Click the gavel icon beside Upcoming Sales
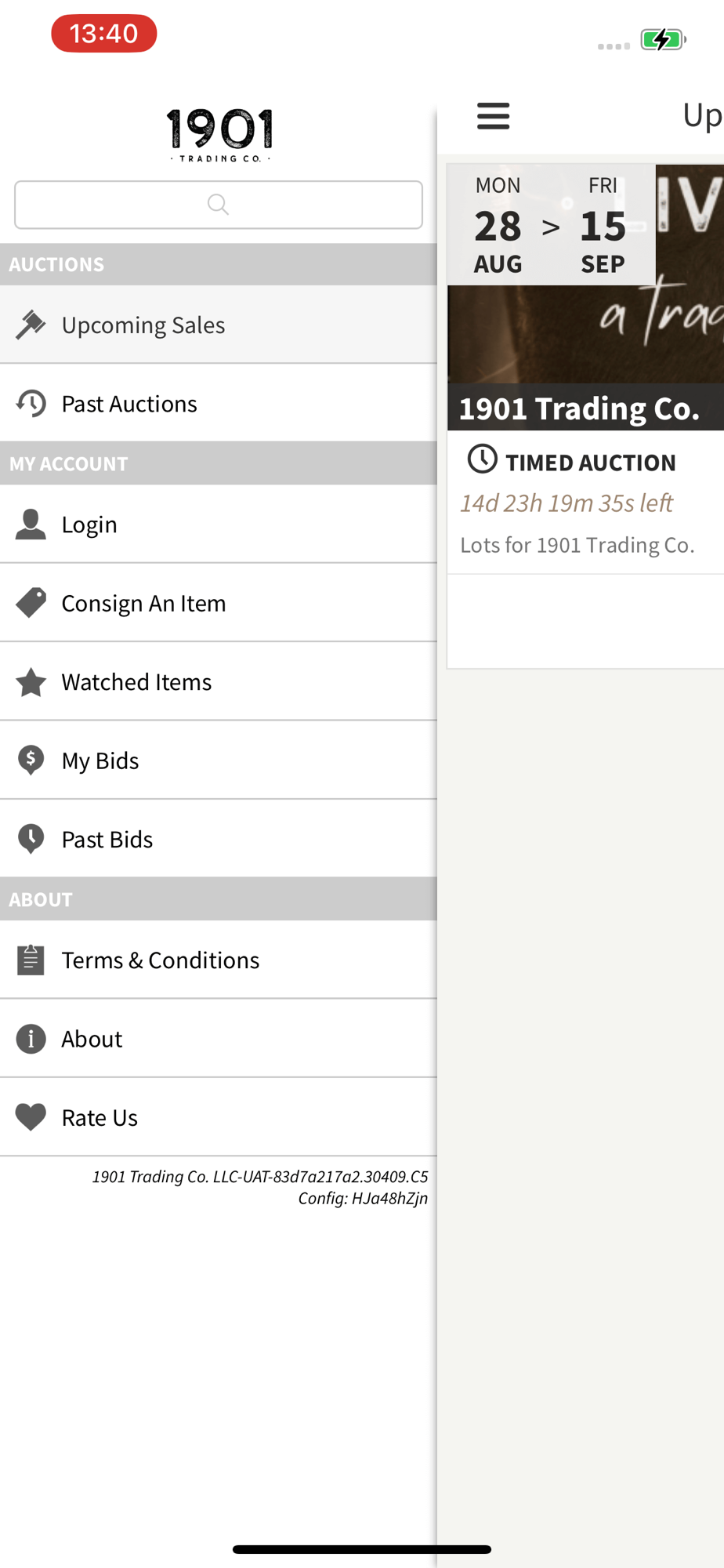This screenshot has height=1568, width=724. [31, 325]
